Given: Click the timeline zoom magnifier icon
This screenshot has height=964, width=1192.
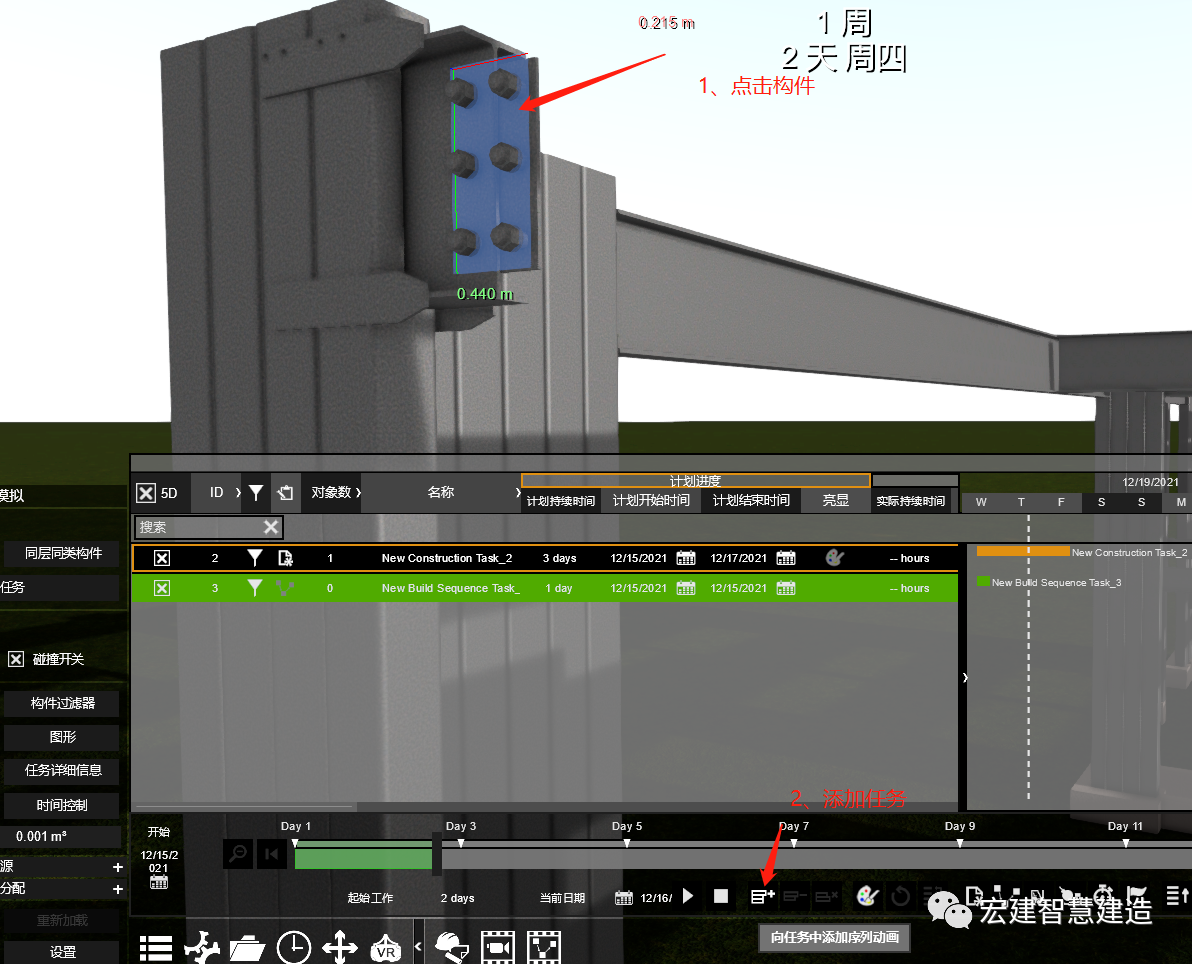Looking at the screenshot, I should tap(238, 853).
